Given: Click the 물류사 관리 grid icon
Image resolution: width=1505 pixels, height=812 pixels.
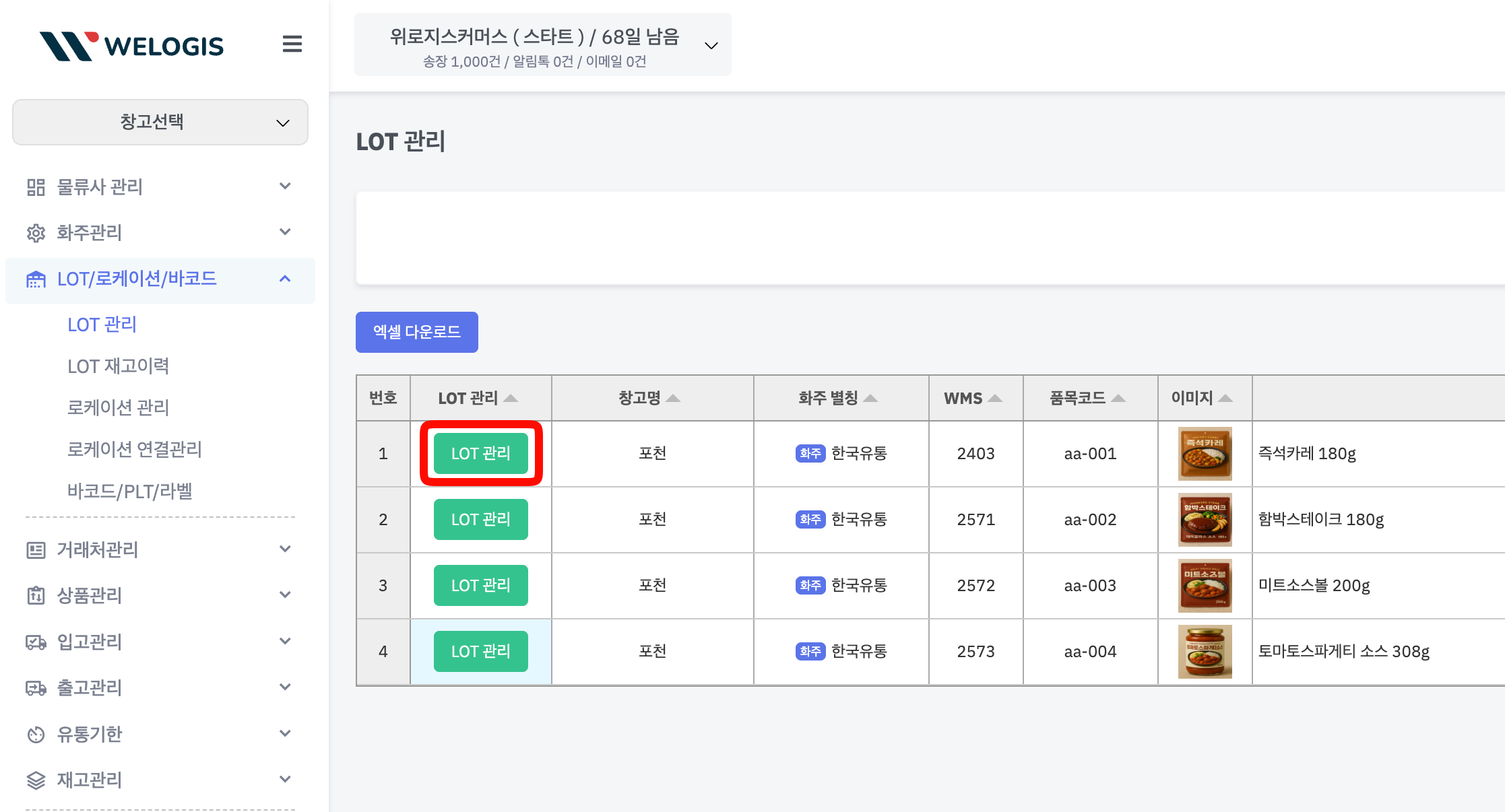Looking at the screenshot, I should [x=36, y=187].
